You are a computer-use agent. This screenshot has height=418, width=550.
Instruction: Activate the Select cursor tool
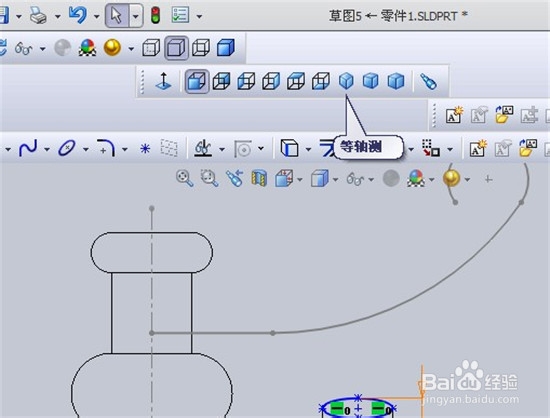(116, 15)
